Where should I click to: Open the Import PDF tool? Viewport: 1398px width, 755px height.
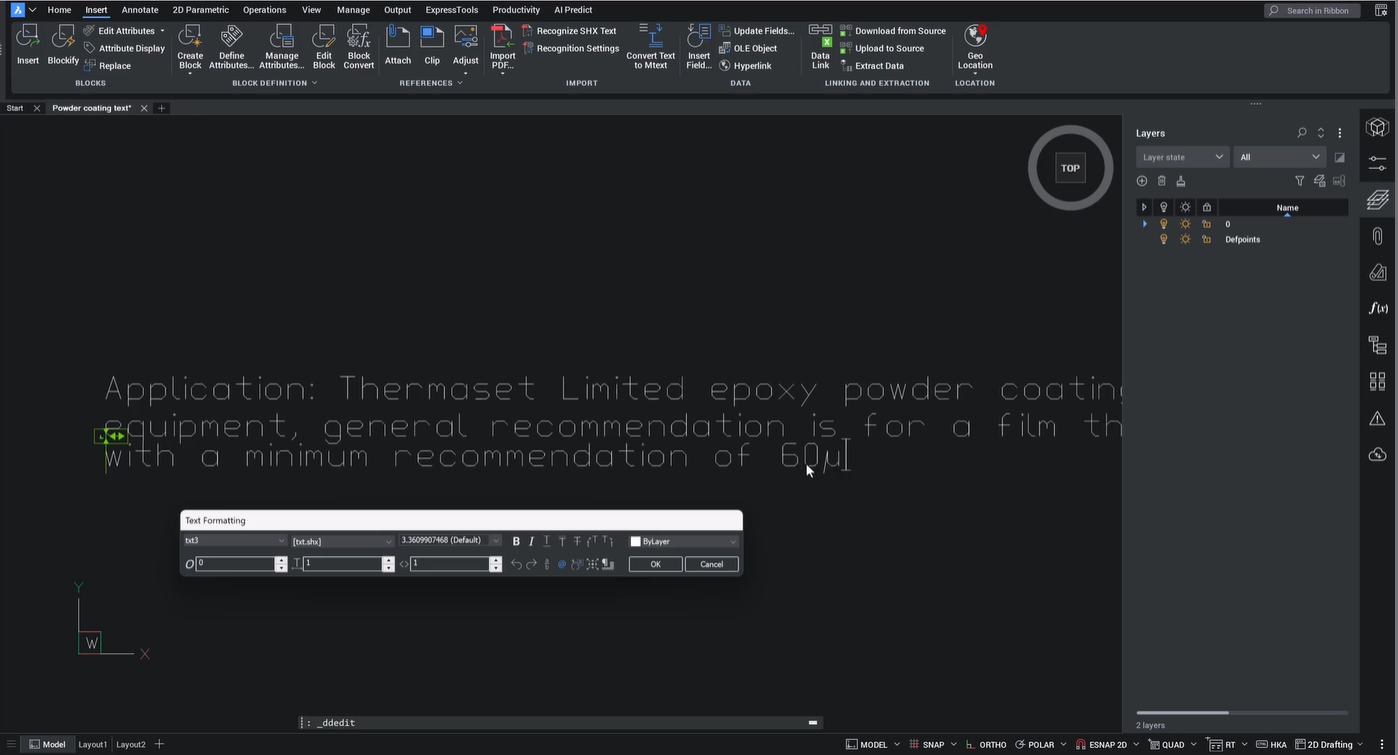click(x=502, y=47)
